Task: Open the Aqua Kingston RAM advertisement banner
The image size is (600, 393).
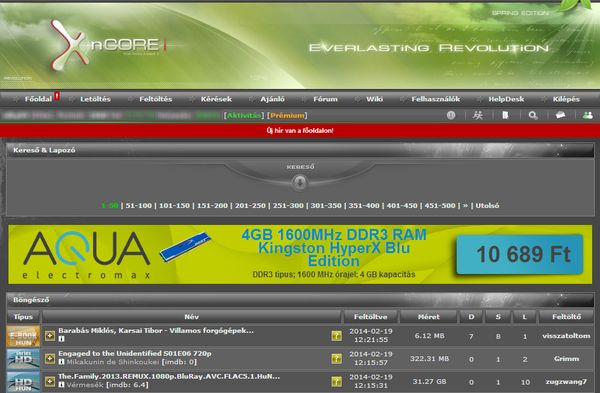Action: point(300,254)
